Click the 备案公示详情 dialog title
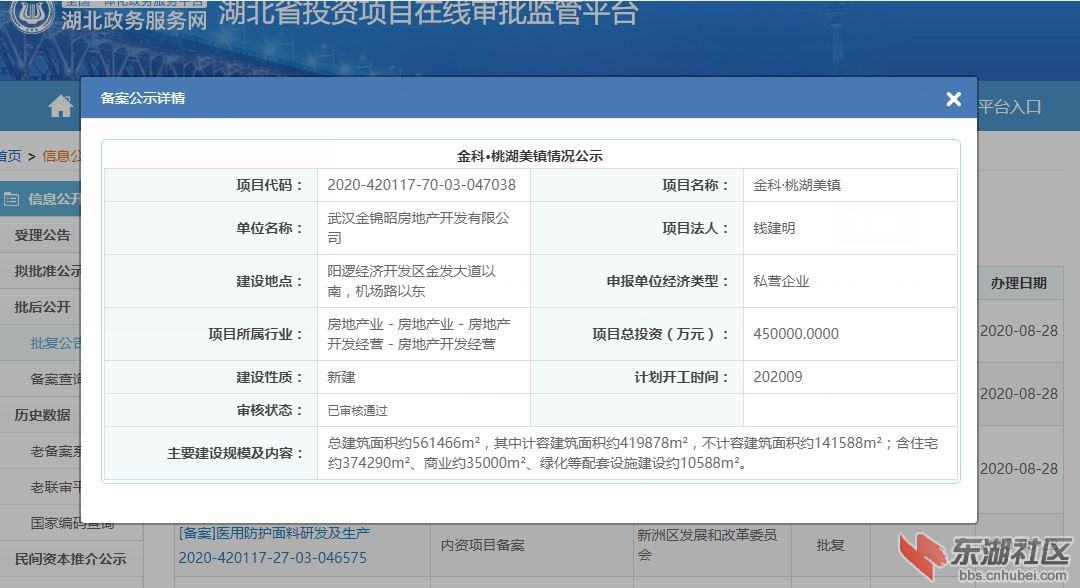The width and height of the screenshot is (1080, 588). click(143, 98)
